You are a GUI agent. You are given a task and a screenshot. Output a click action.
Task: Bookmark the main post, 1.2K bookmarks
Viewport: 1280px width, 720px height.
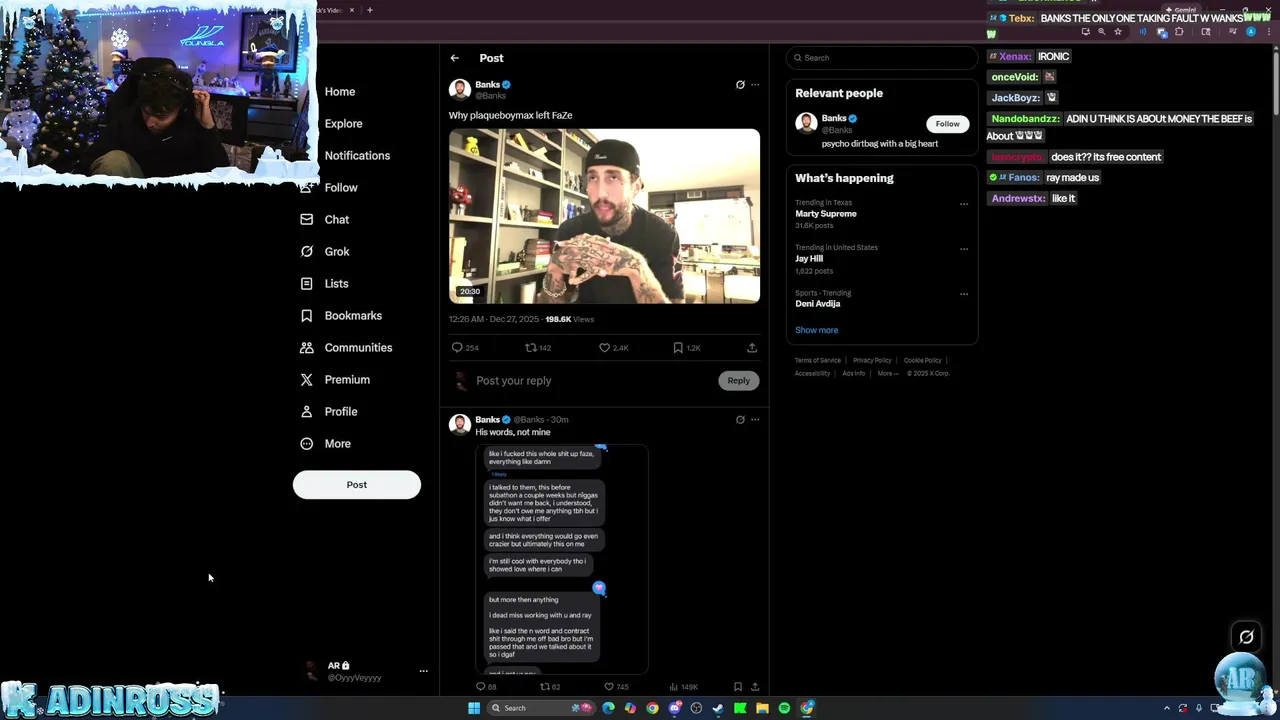tap(678, 348)
